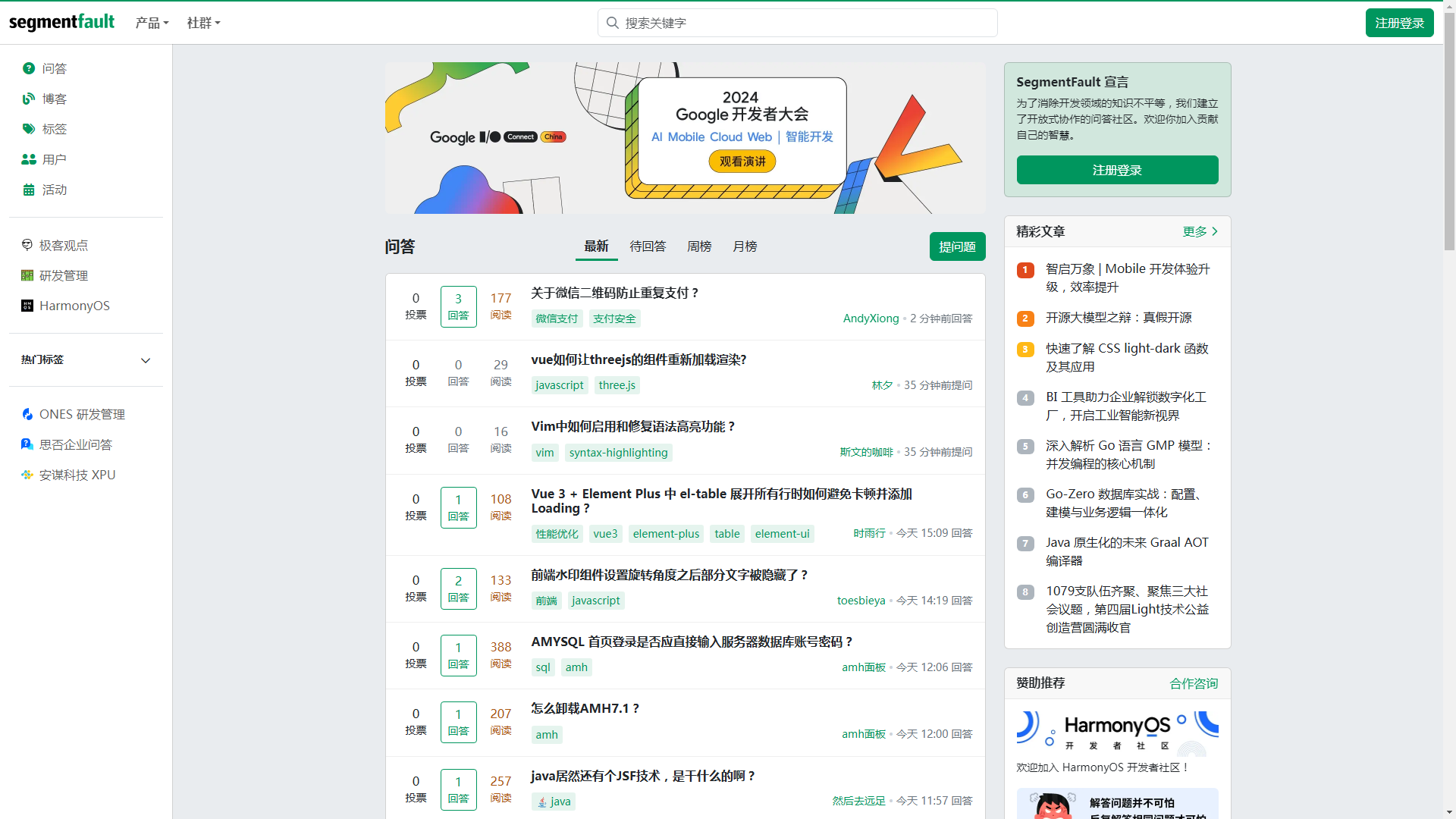Expand the 热门标签 section
The height and width of the screenshot is (819, 1456).
(86, 359)
